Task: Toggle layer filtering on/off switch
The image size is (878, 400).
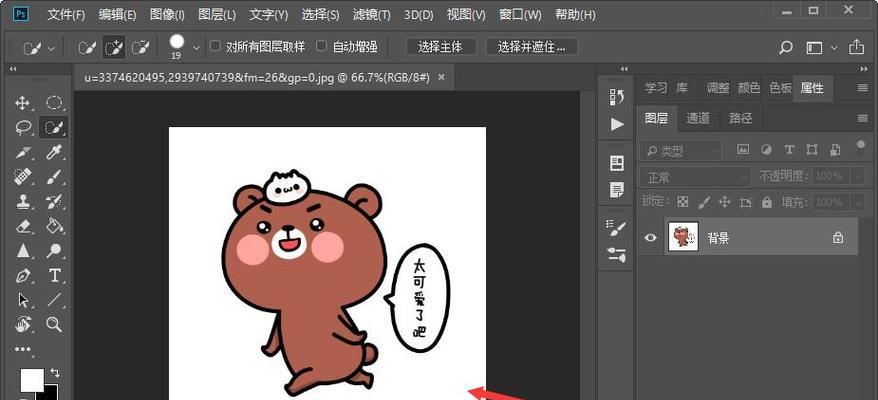Action: [x=860, y=147]
